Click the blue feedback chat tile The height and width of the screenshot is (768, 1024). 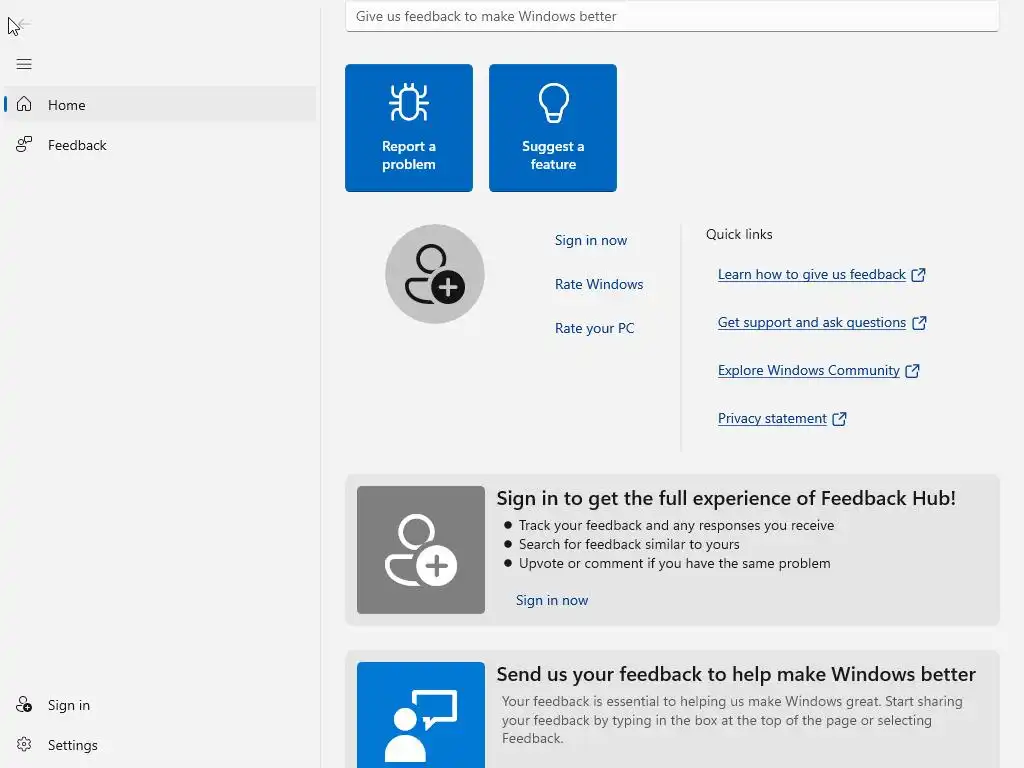tap(421, 715)
